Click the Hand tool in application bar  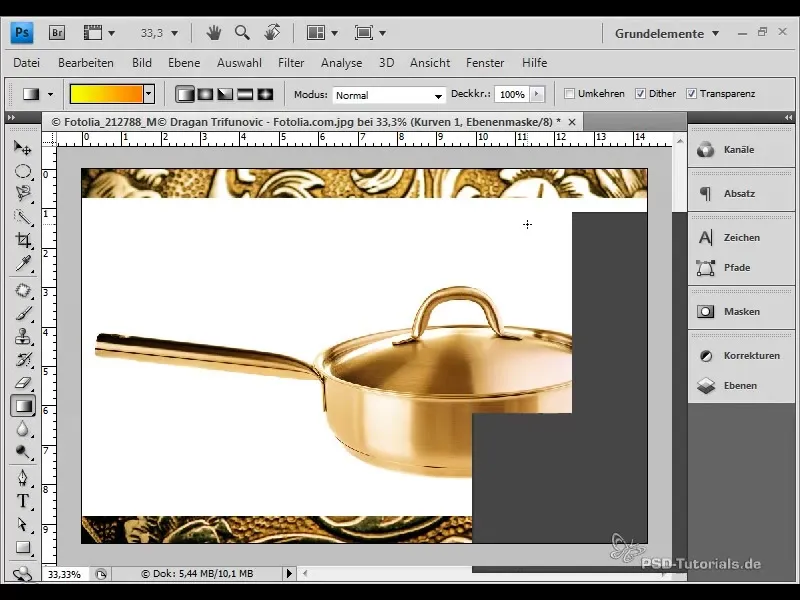point(214,33)
